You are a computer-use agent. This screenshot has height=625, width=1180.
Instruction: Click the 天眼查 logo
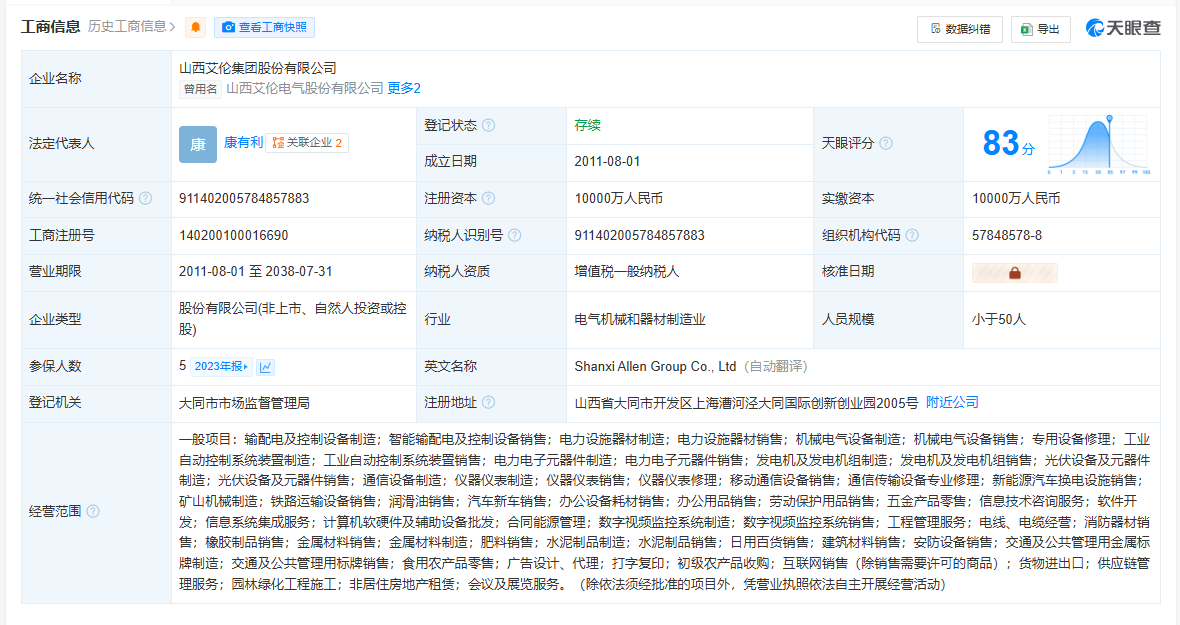(x=1123, y=28)
